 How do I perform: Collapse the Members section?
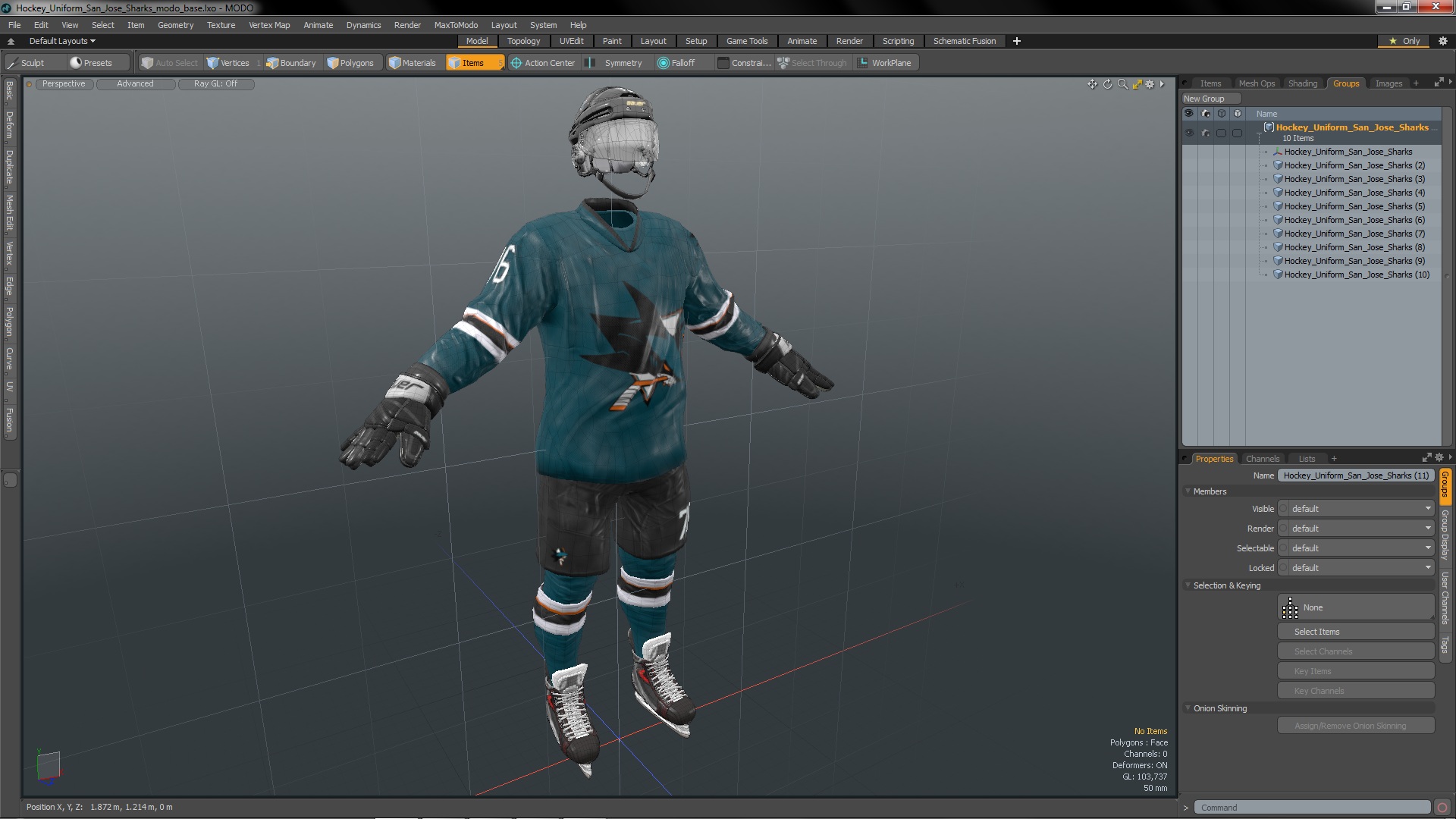pyautogui.click(x=1188, y=491)
